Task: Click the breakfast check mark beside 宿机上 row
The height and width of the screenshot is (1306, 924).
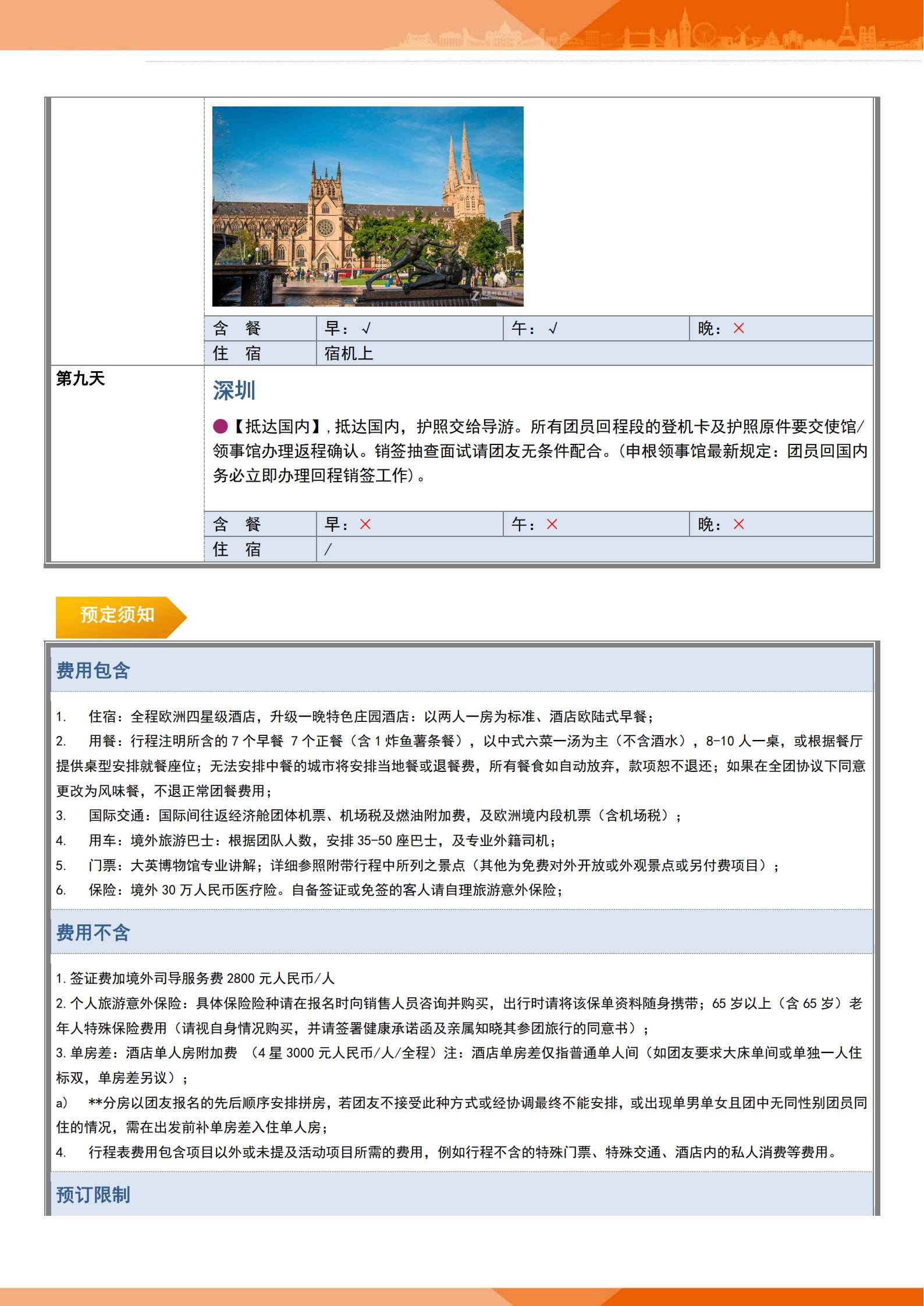Action: tap(365, 329)
